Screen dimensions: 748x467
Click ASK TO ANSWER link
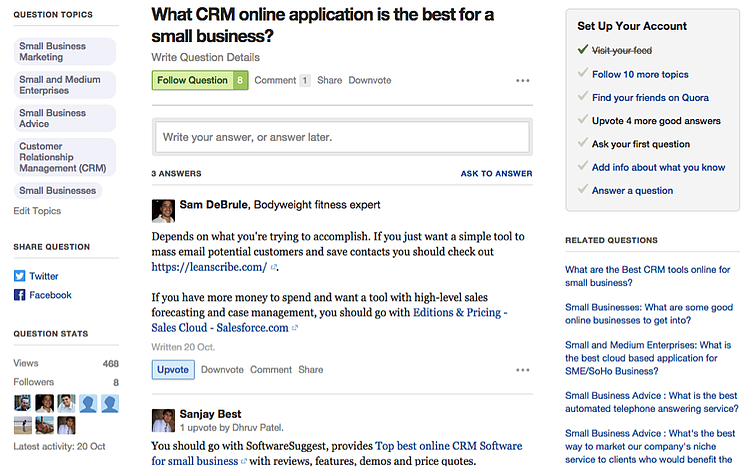[496, 174]
